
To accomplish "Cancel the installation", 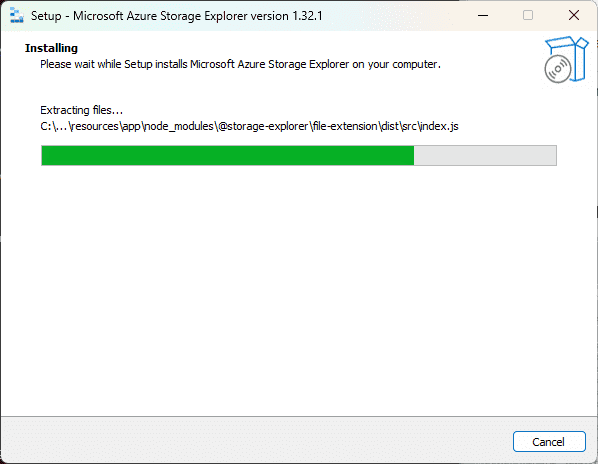I will (549, 442).
